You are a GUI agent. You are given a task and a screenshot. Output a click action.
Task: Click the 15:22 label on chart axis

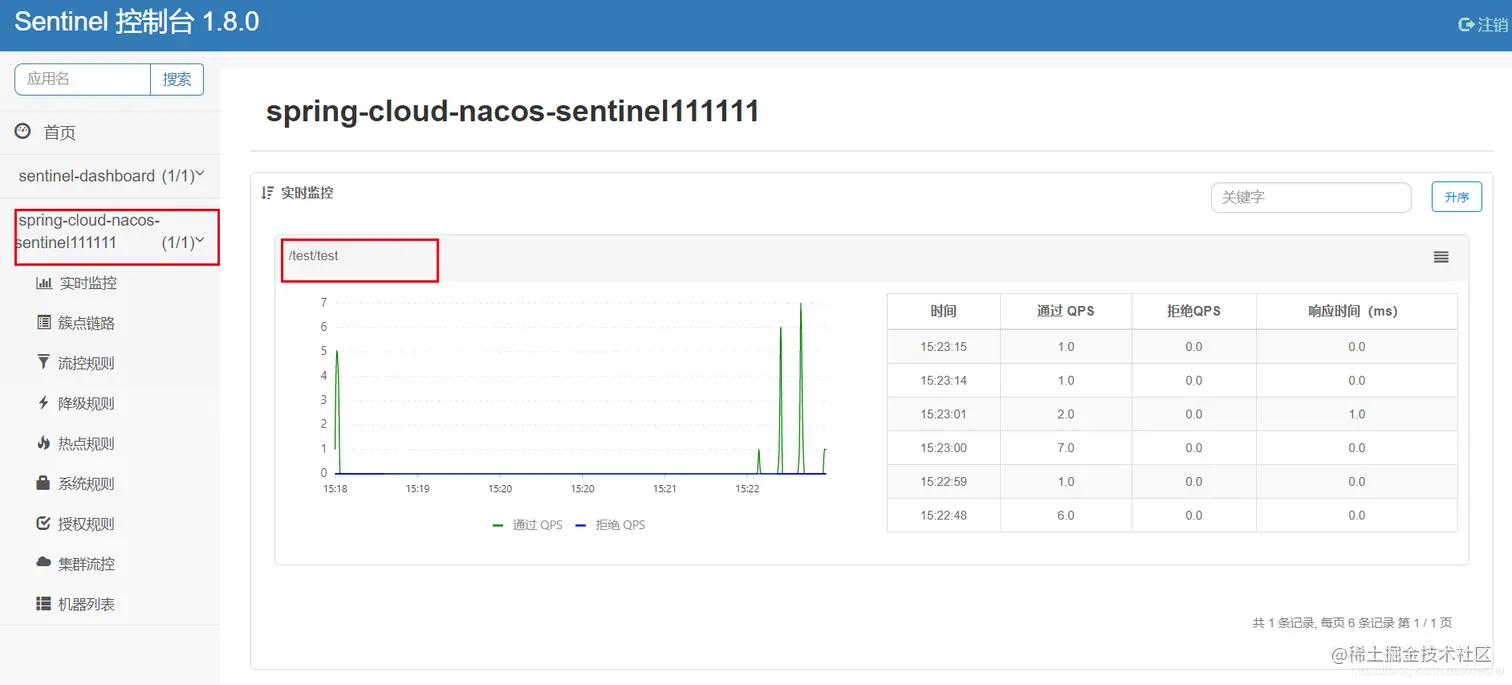(x=748, y=489)
